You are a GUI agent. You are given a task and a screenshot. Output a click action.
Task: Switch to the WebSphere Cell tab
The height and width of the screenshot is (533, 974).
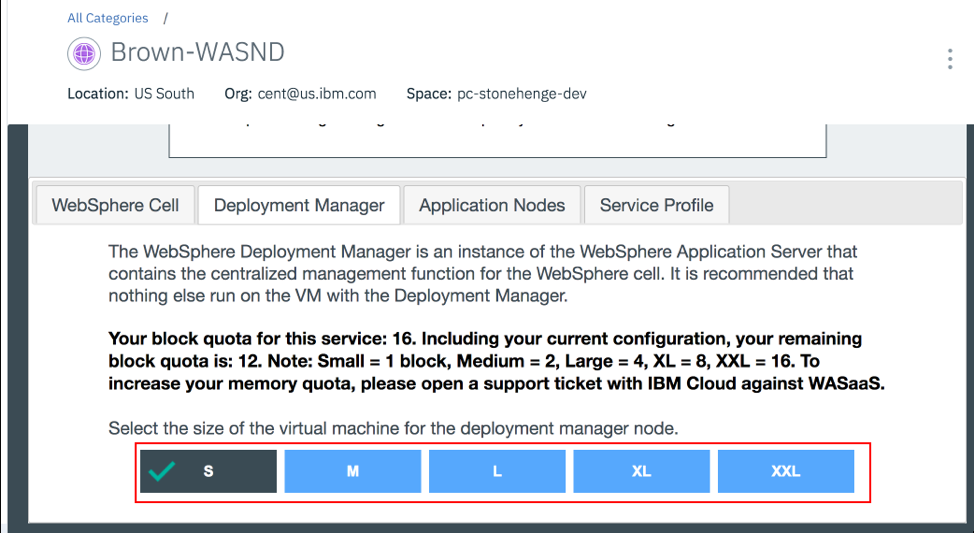click(115, 205)
